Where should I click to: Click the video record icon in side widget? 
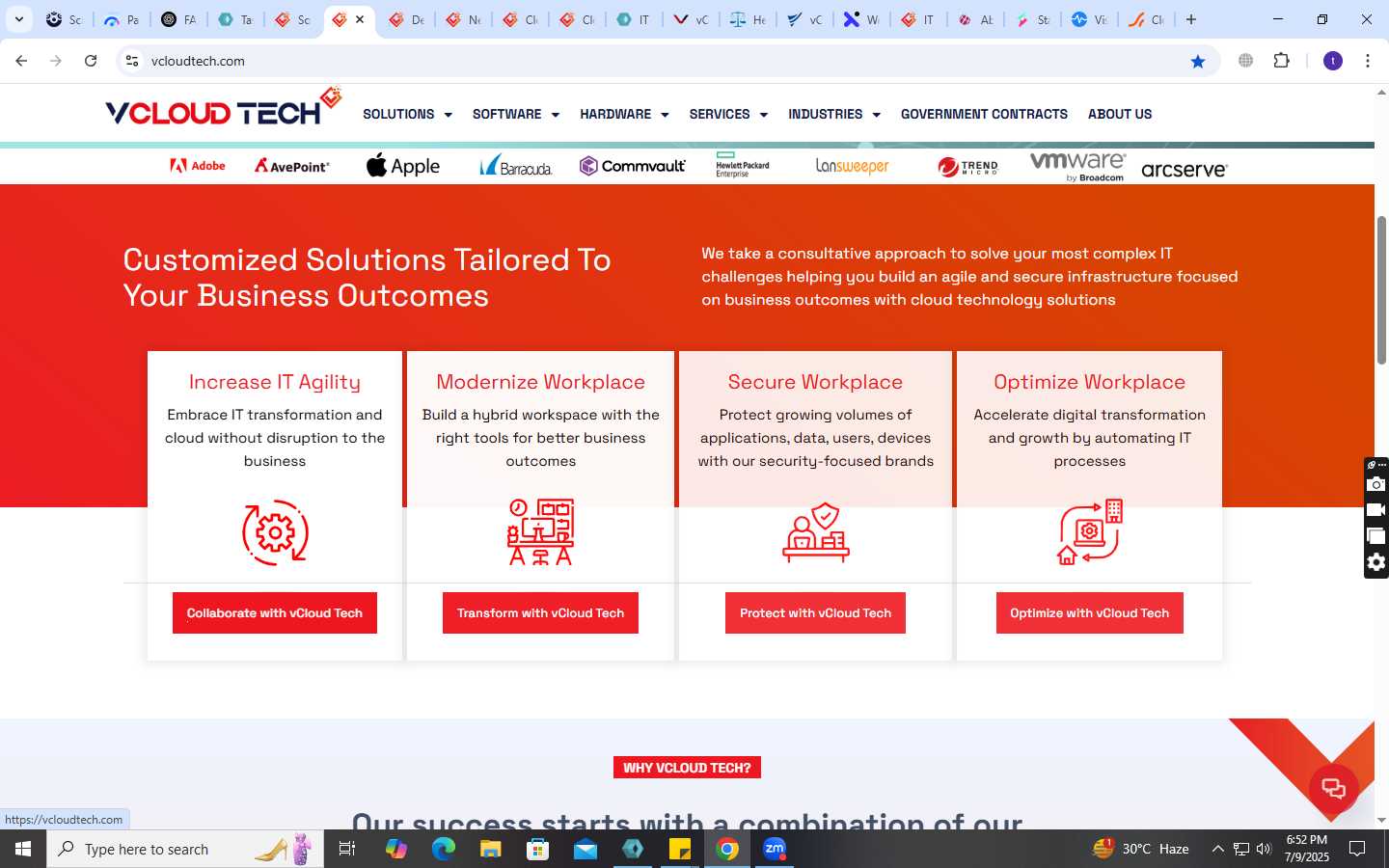coord(1376,510)
